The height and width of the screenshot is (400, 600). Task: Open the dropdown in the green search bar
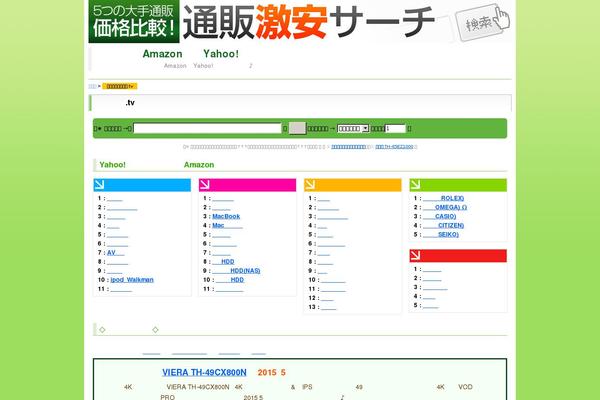click(353, 129)
